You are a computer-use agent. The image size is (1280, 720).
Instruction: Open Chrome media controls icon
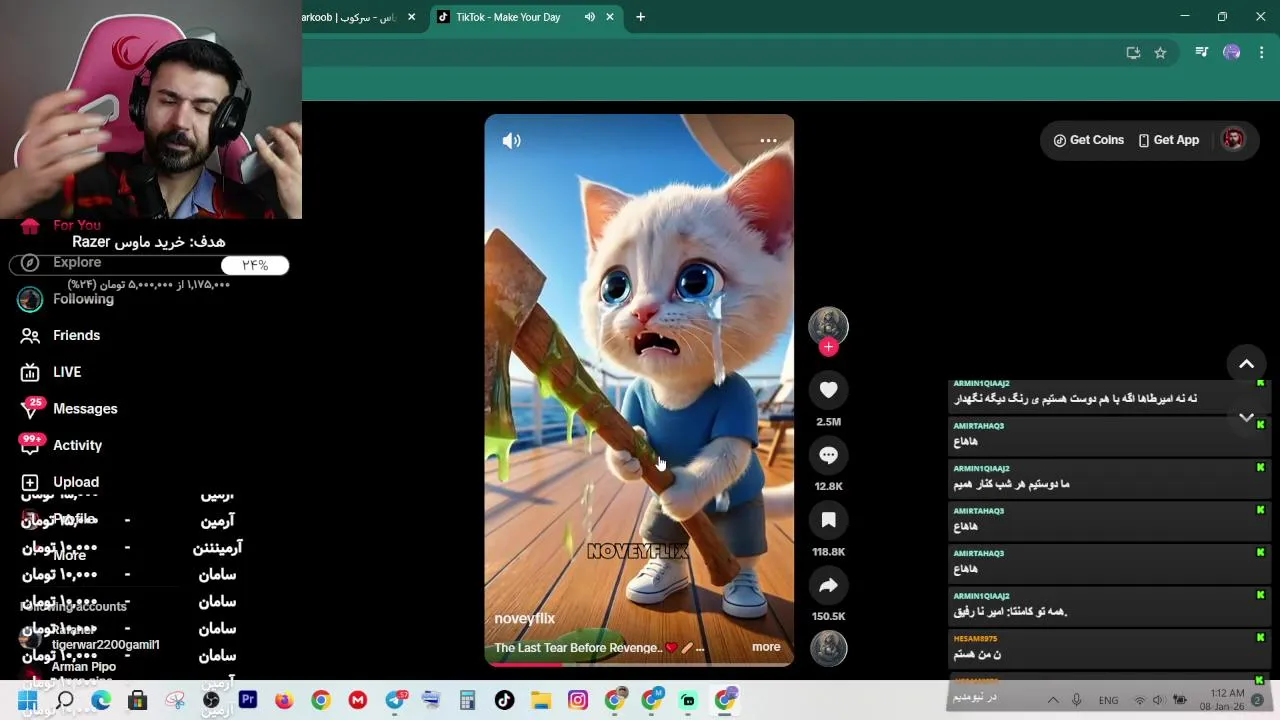(x=1202, y=52)
